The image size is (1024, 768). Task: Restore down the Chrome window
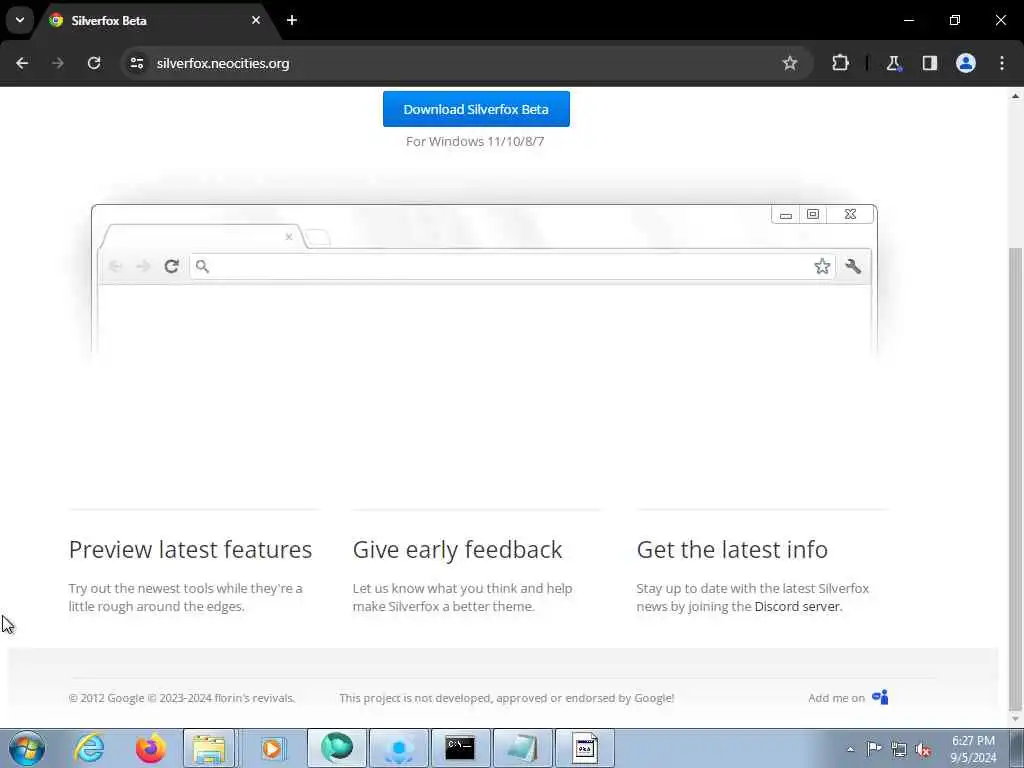click(x=955, y=20)
